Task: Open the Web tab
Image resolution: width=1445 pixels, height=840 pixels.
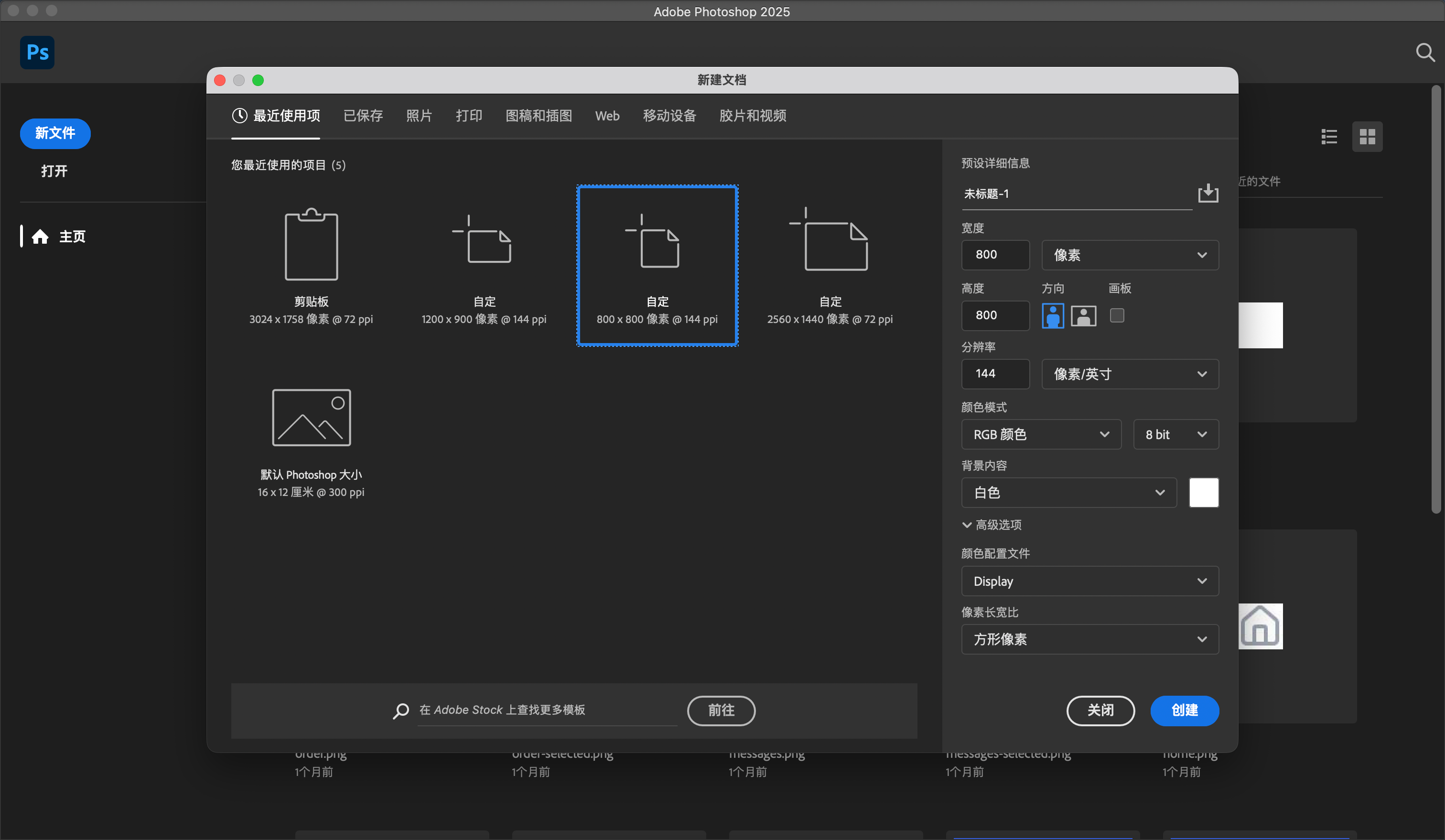Action: pyautogui.click(x=607, y=116)
